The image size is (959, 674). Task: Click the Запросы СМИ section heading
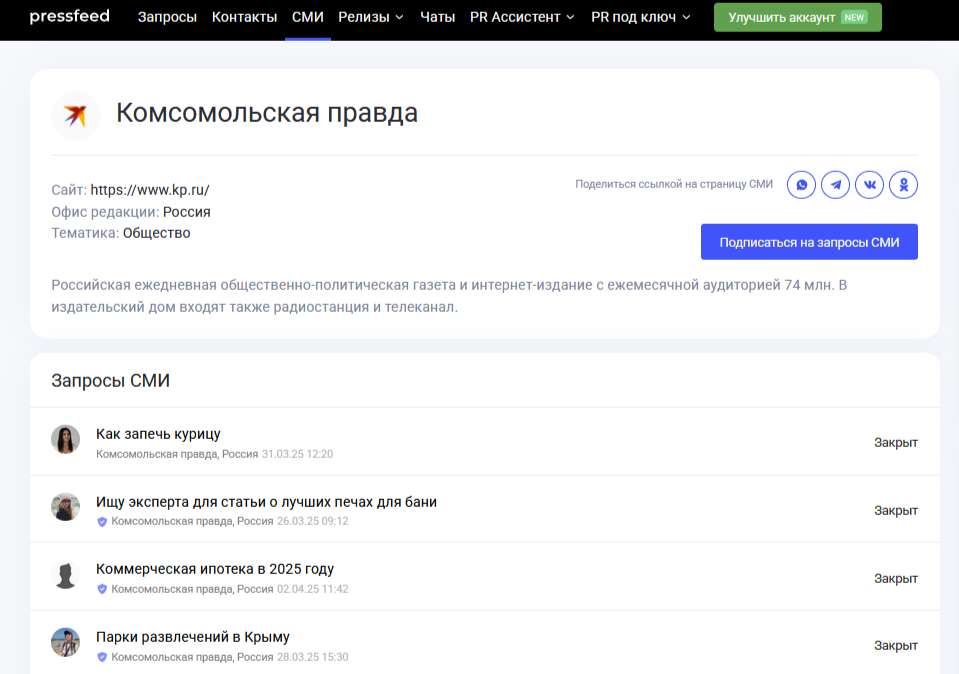pyautogui.click(x=111, y=380)
